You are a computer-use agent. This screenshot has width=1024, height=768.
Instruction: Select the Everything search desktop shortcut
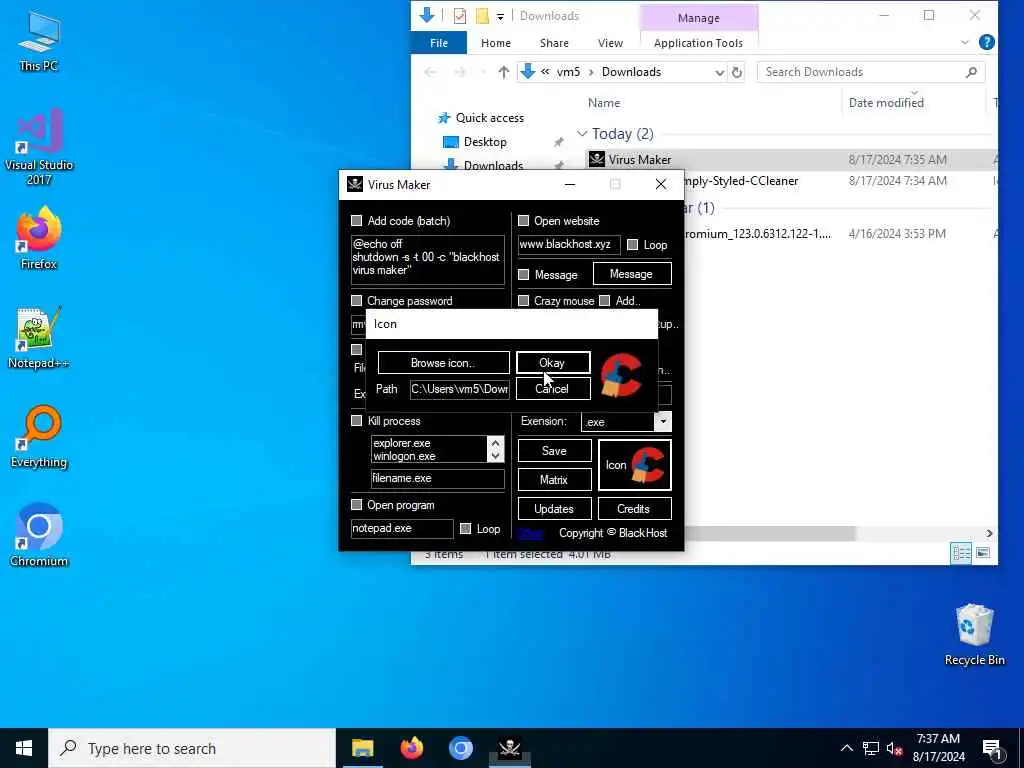click(39, 436)
